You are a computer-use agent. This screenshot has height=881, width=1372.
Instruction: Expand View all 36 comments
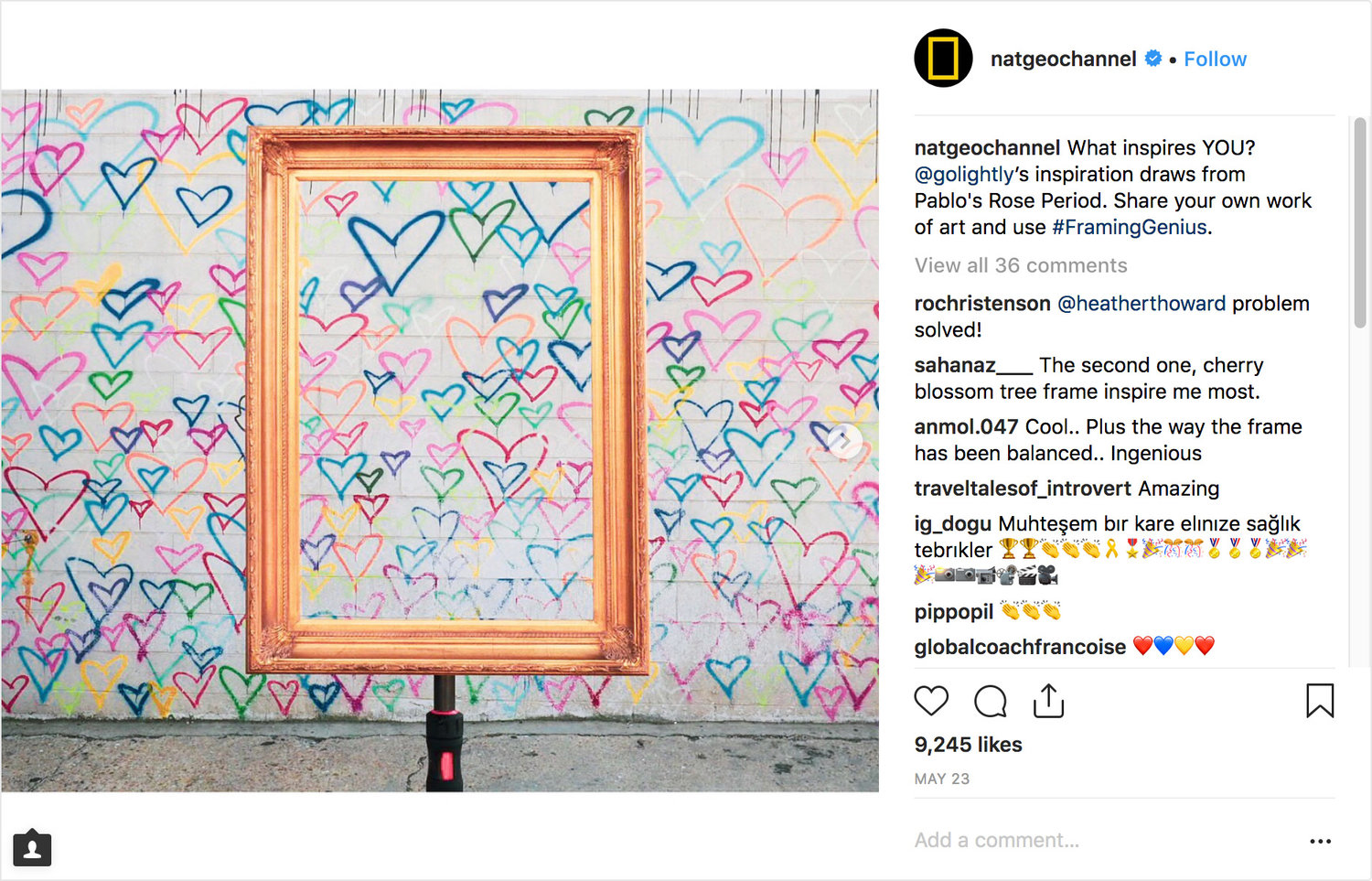(1021, 265)
